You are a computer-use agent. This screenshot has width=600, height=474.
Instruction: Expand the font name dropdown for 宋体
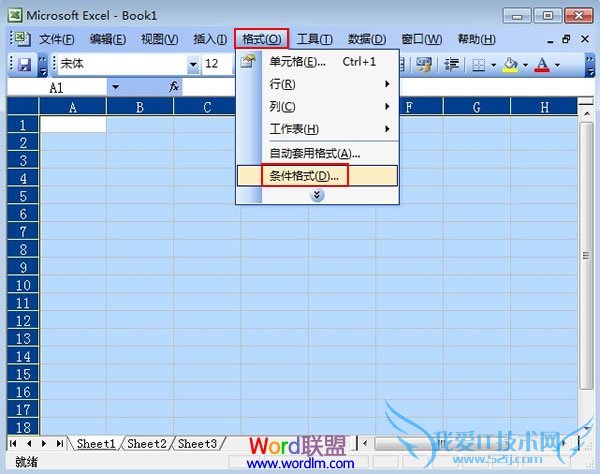(193, 64)
